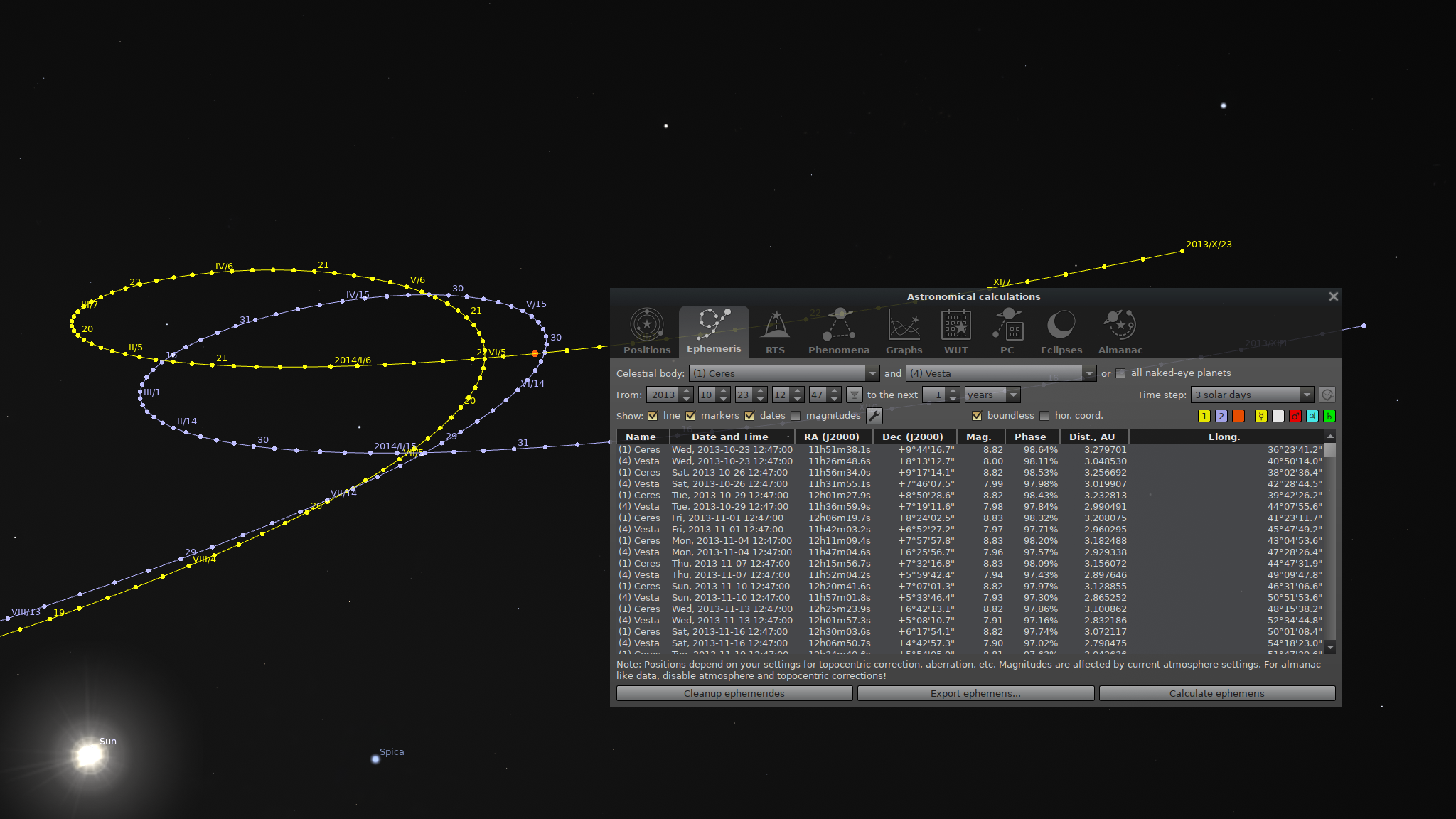Click Export ephemeris button

[x=975, y=693]
